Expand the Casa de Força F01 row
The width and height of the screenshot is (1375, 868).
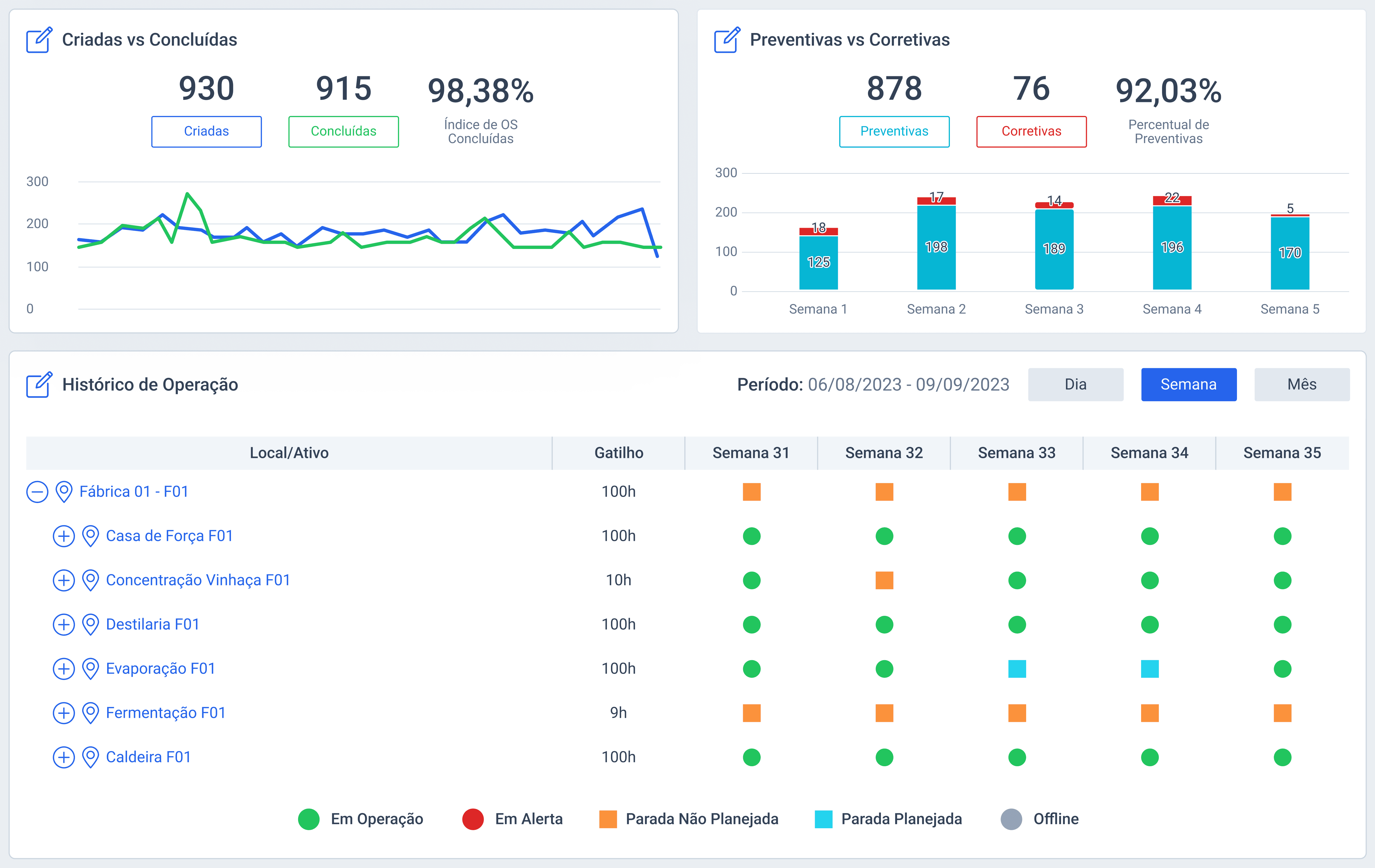pyautogui.click(x=63, y=536)
